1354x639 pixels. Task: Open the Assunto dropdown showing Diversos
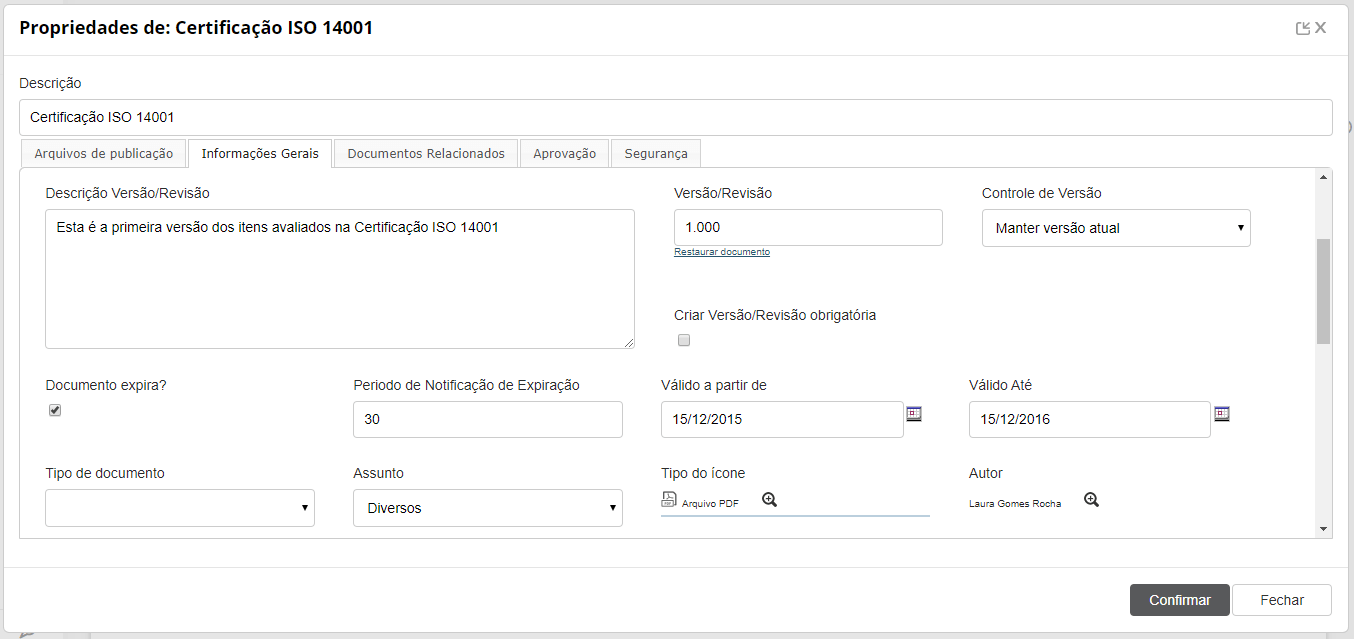(488, 508)
